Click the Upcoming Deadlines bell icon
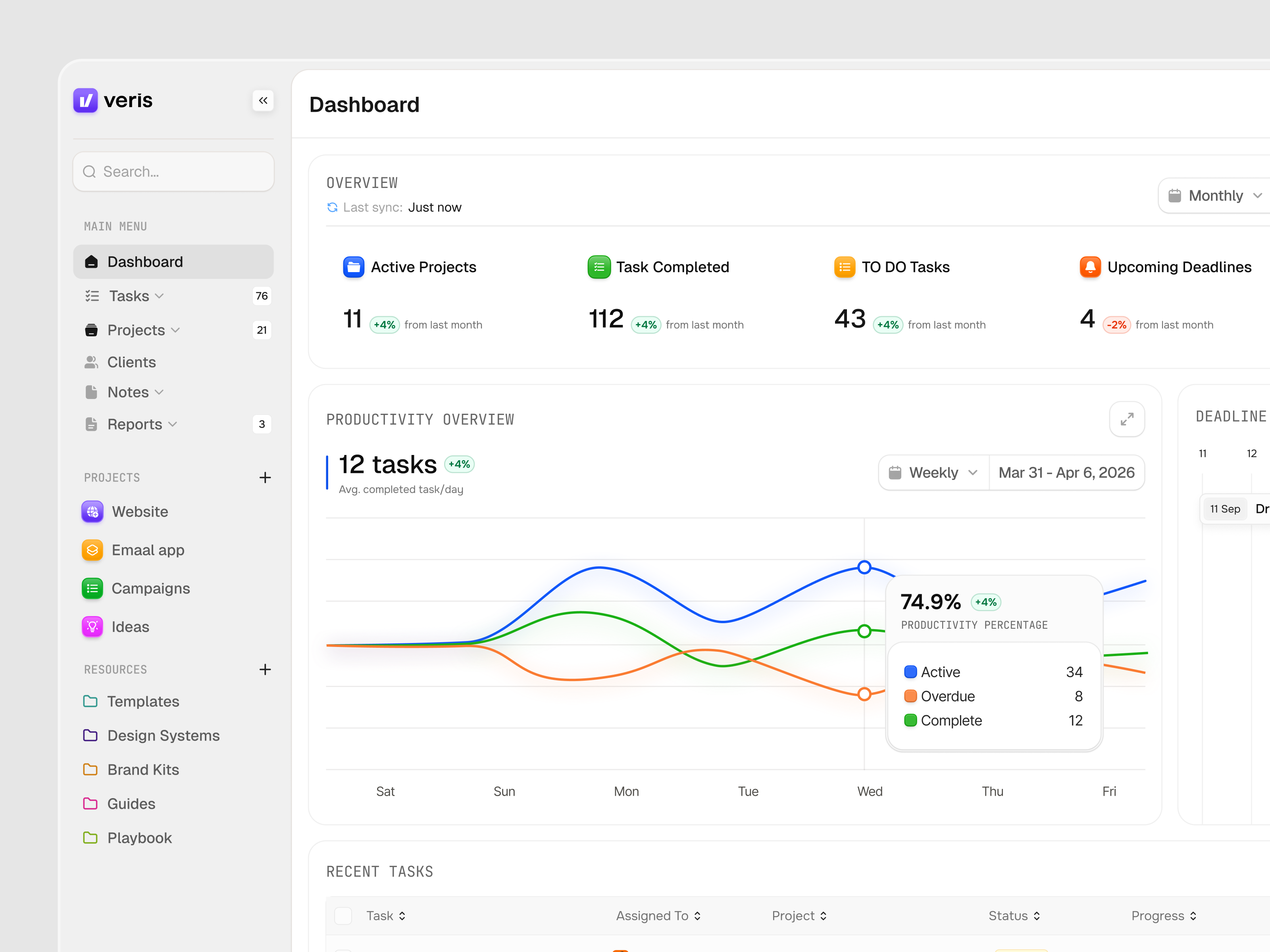 [x=1090, y=267]
